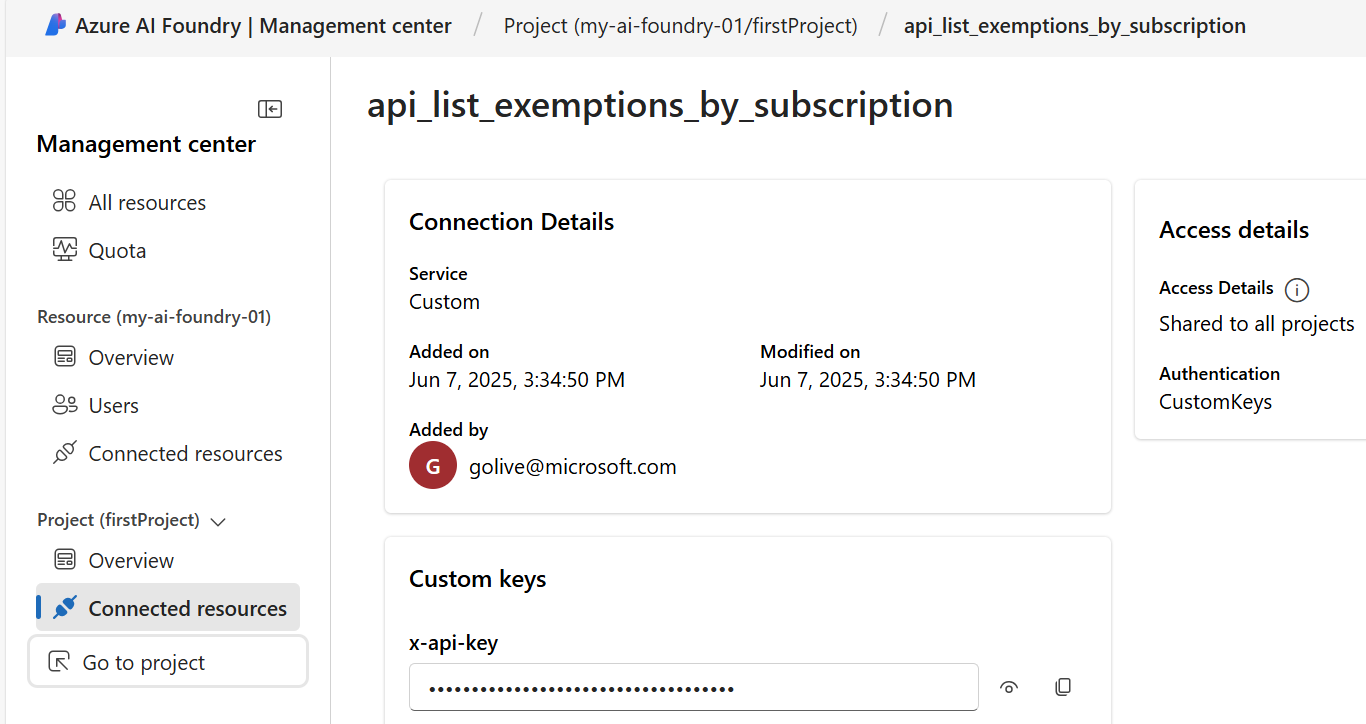The height and width of the screenshot is (724, 1366).
Task: Click the Custom keys card heading
Action: [x=478, y=579]
